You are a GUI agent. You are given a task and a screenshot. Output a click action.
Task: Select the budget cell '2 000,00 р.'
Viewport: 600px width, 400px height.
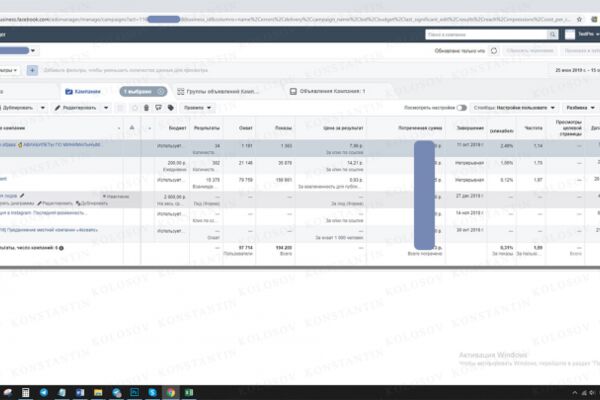coord(175,197)
